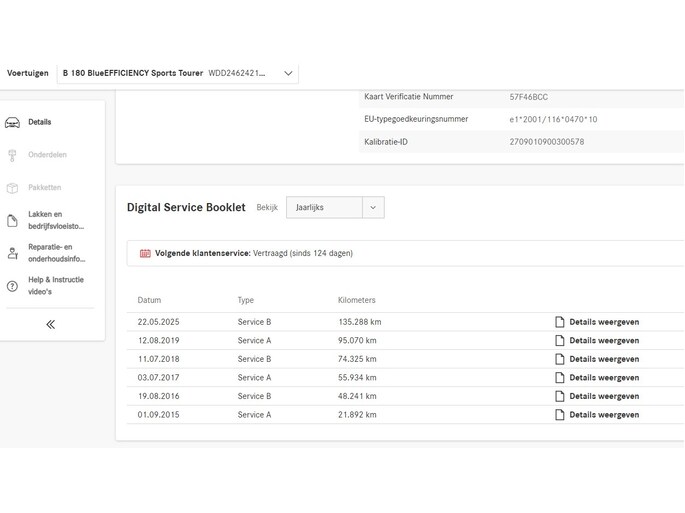
Task: Open the Details sidebar menu item
Action: [x=40, y=122]
